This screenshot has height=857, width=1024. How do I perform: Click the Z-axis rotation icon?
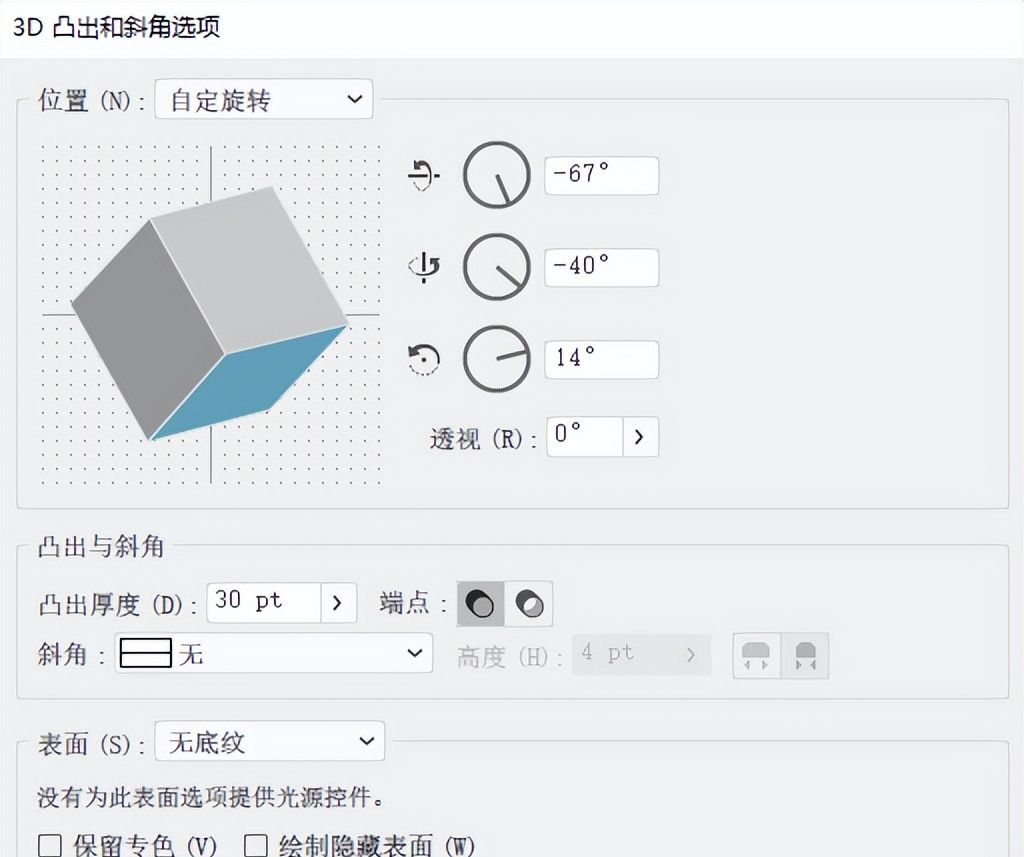[x=424, y=359]
